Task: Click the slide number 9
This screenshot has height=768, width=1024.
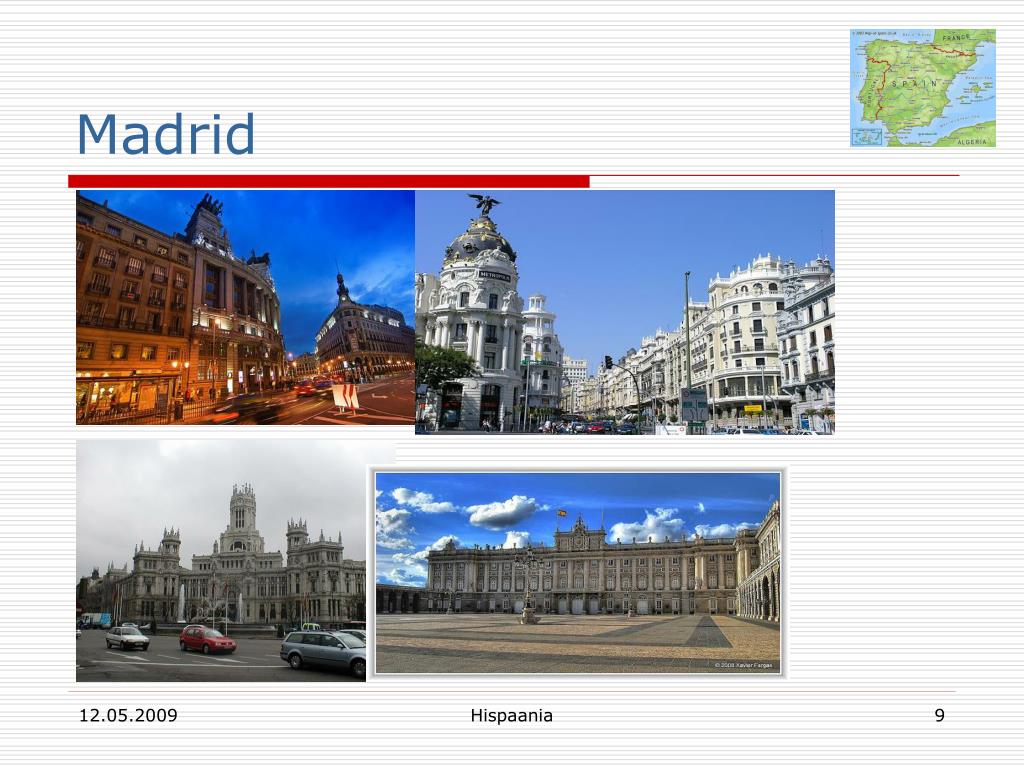Action: click(939, 715)
